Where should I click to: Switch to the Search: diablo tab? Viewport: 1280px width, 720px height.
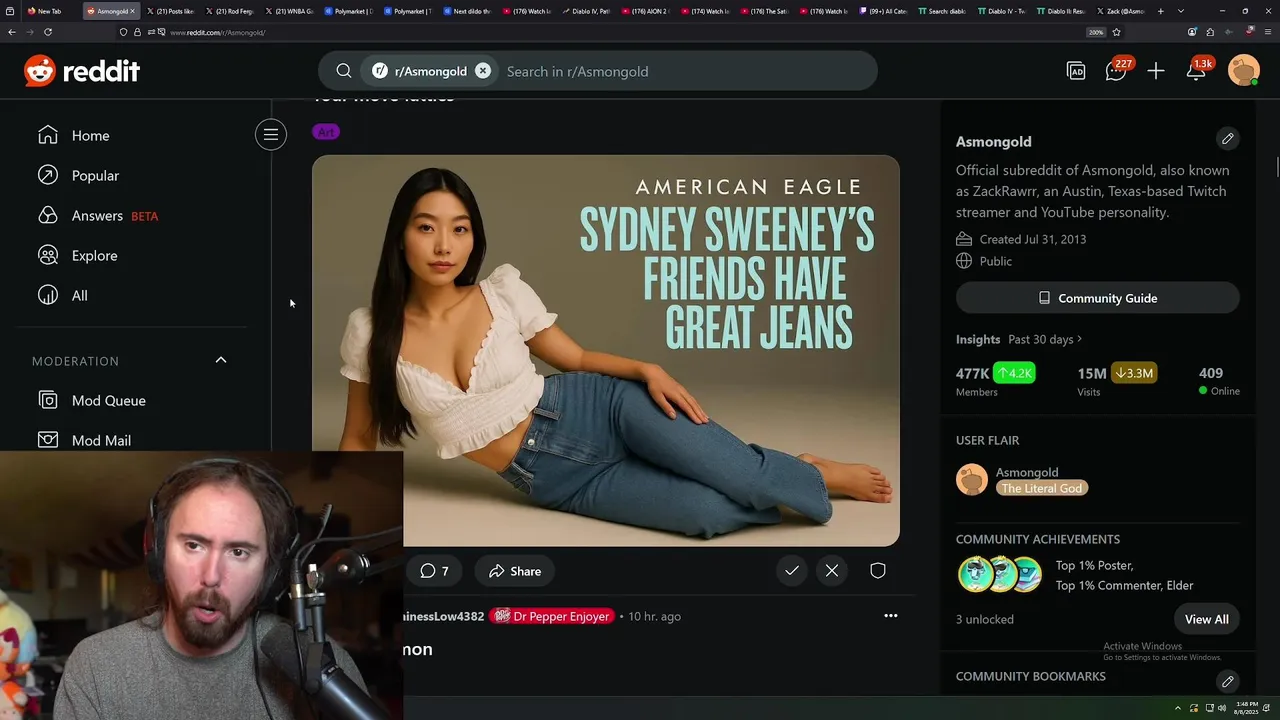942,11
